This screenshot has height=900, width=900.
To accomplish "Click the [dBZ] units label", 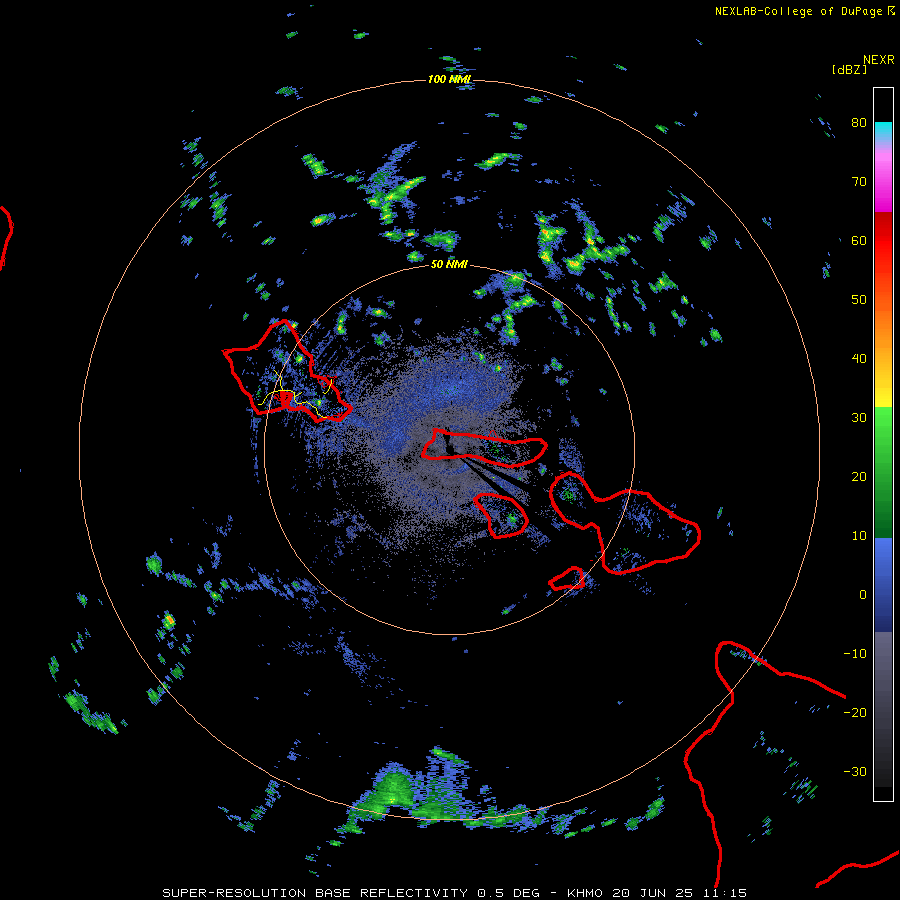I will [849, 69].
